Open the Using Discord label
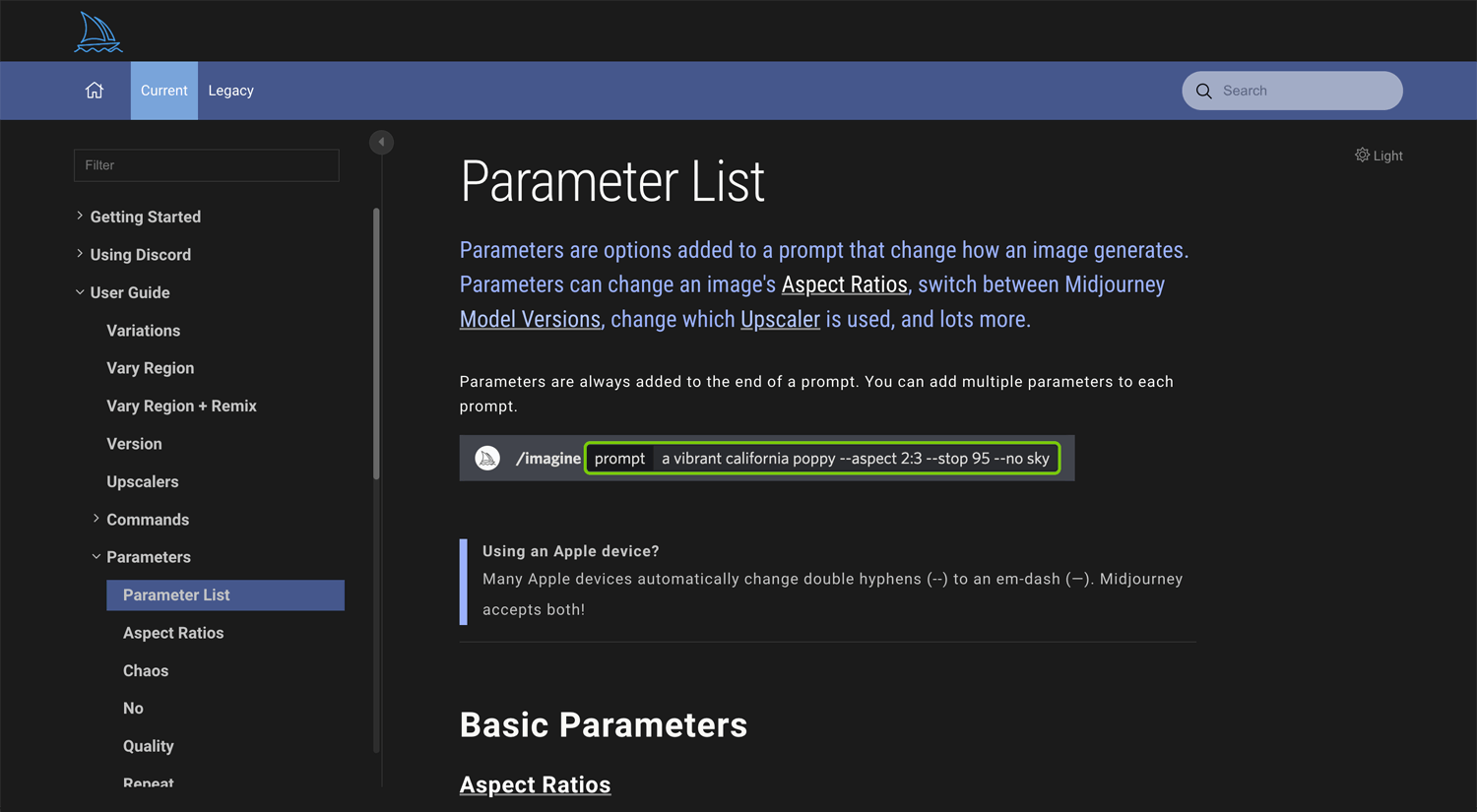The width and height of the screenshot is (1477, 812). [x=141, y=255]
